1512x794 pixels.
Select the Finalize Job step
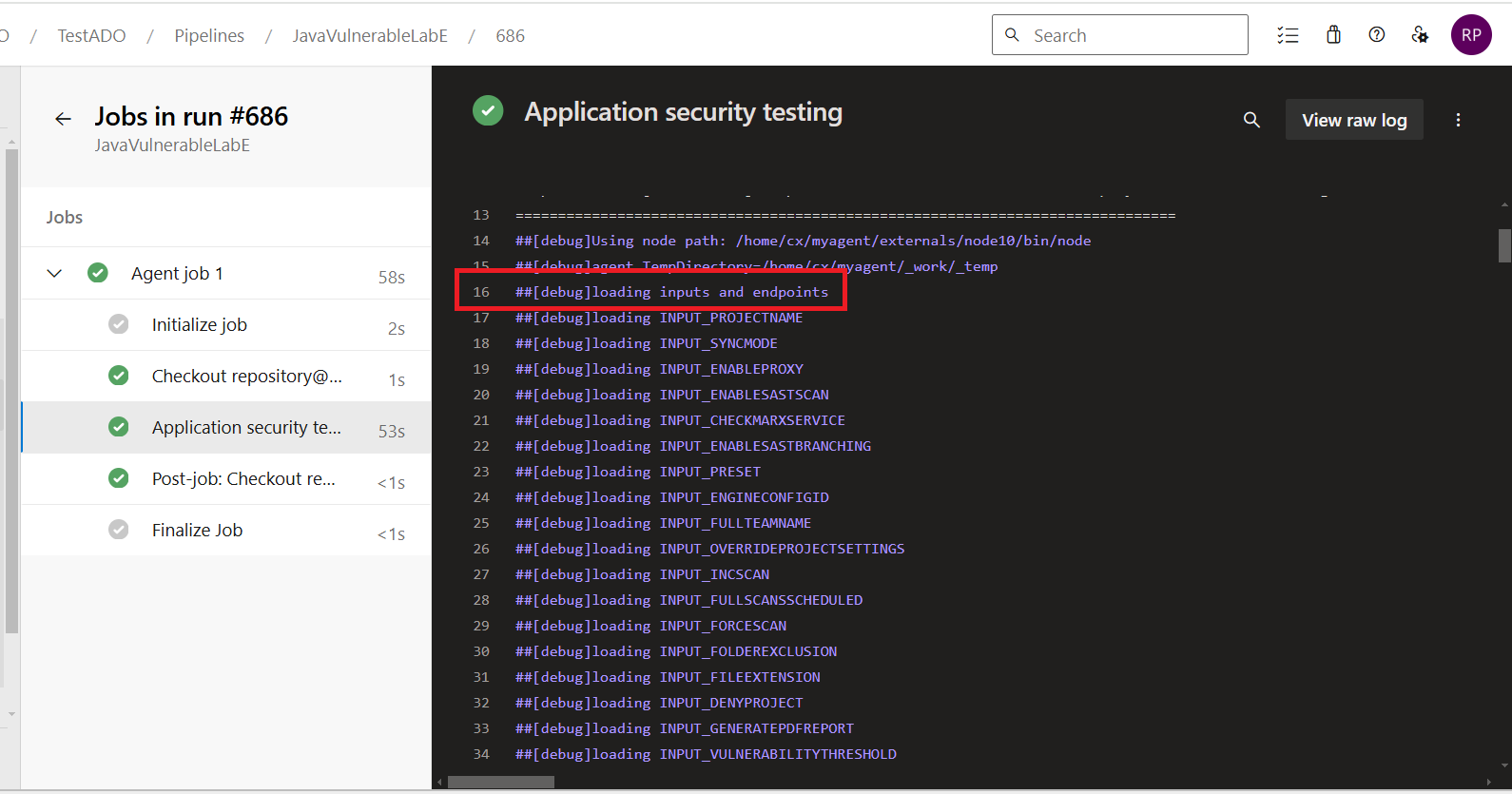[x=226, y=531]
